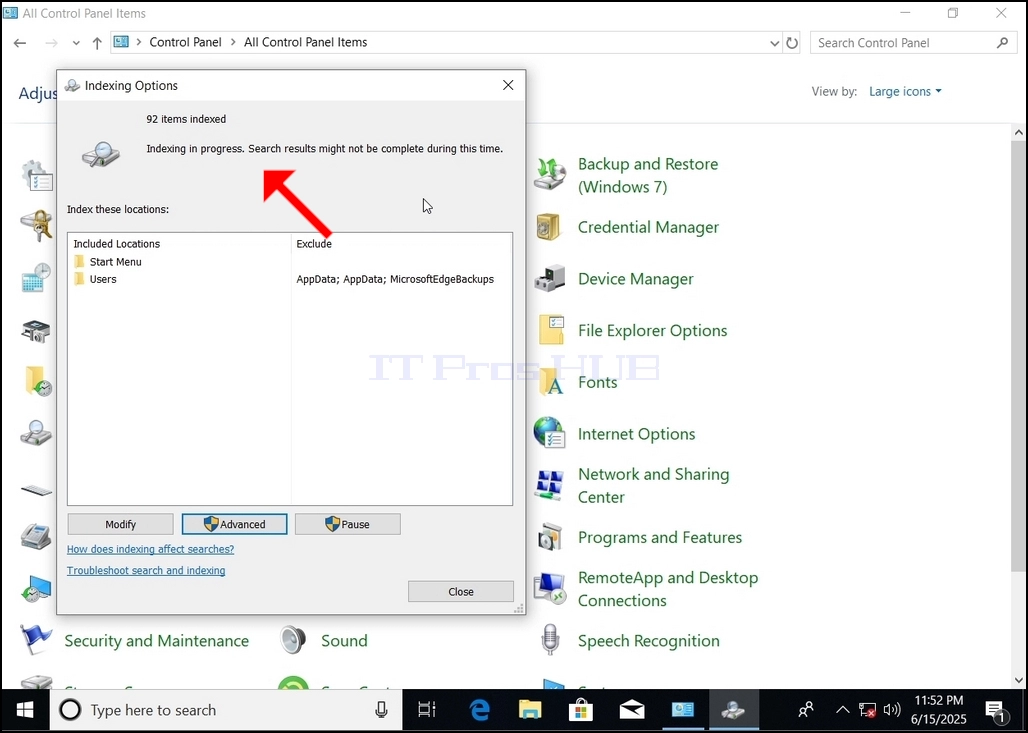Show hidden tray icons chevron

click(842, 710)
